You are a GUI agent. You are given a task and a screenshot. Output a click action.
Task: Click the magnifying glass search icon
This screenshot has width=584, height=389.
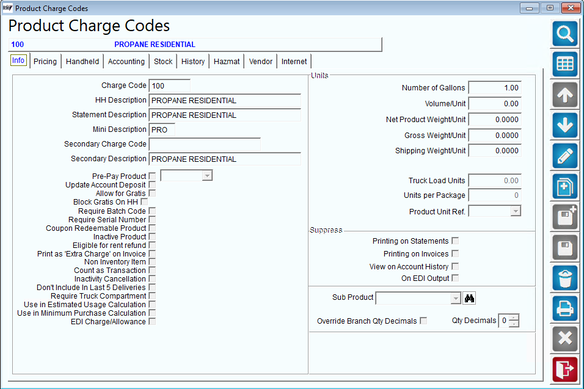point(565,34)
